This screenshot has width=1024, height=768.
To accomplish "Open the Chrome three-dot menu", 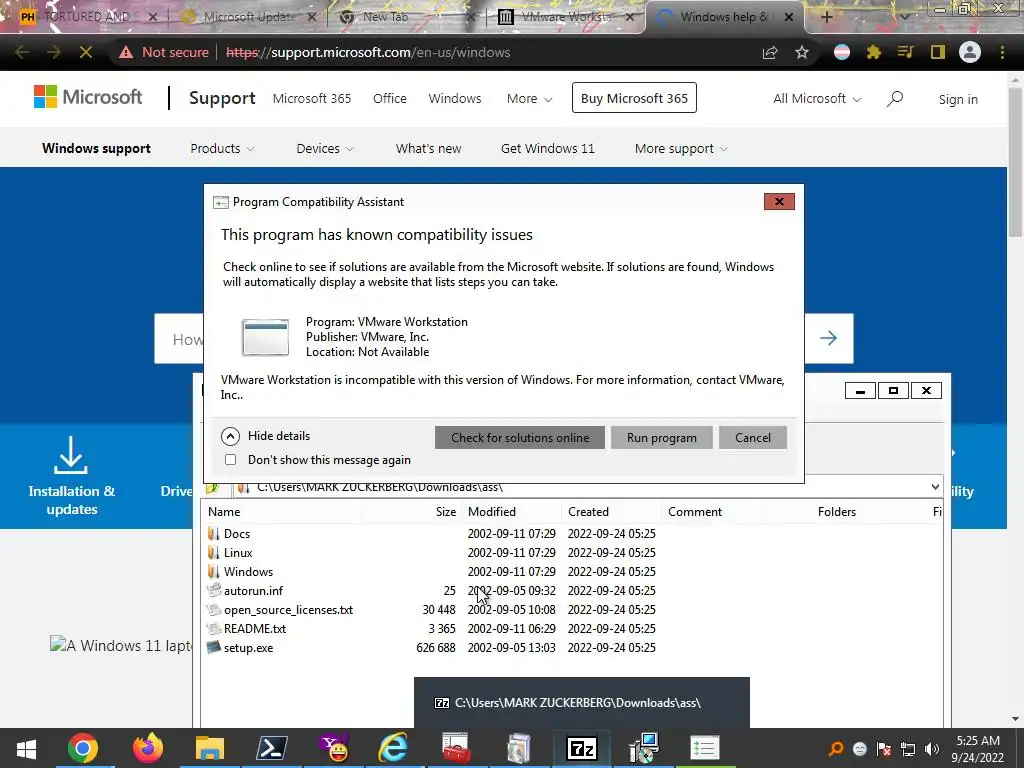I will tap(1002, 52).
